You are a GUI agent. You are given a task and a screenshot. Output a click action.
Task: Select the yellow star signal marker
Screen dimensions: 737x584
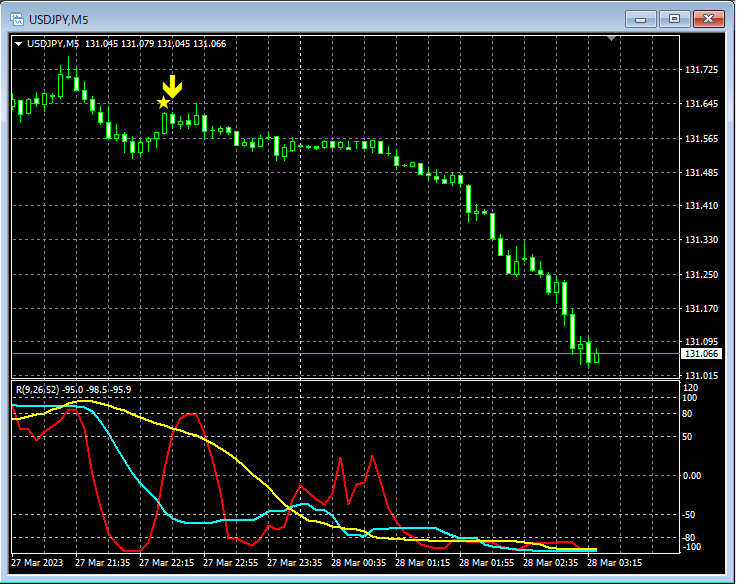point(163,103)
